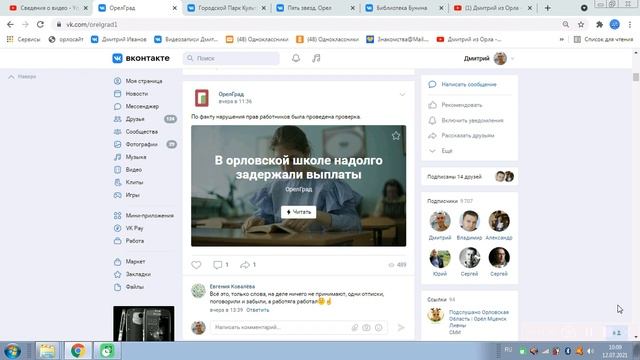
Task: Click Рекомендовать group action
Action: (x=462, y=105)
